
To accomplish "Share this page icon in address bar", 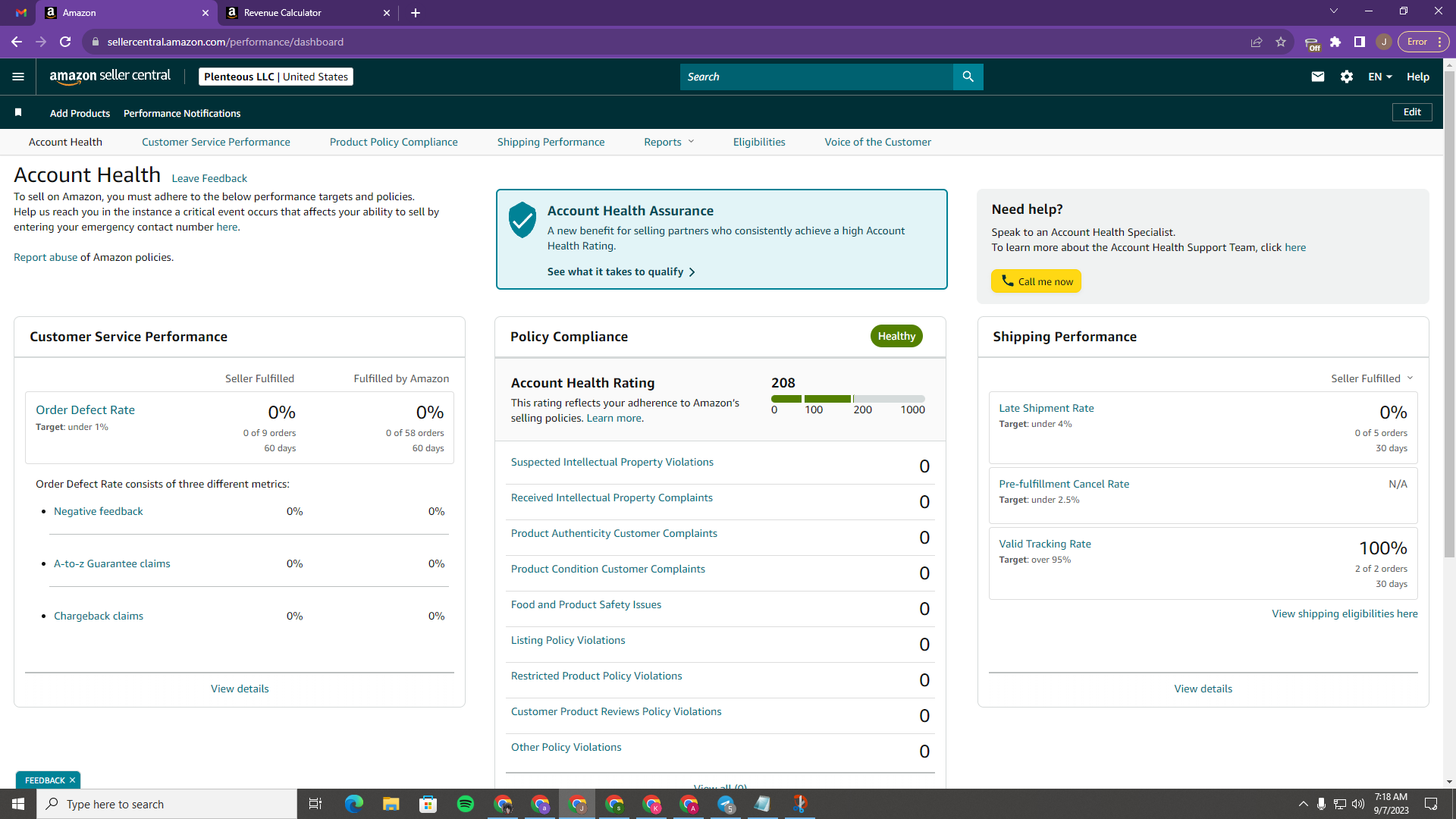I will point(1257,42).
